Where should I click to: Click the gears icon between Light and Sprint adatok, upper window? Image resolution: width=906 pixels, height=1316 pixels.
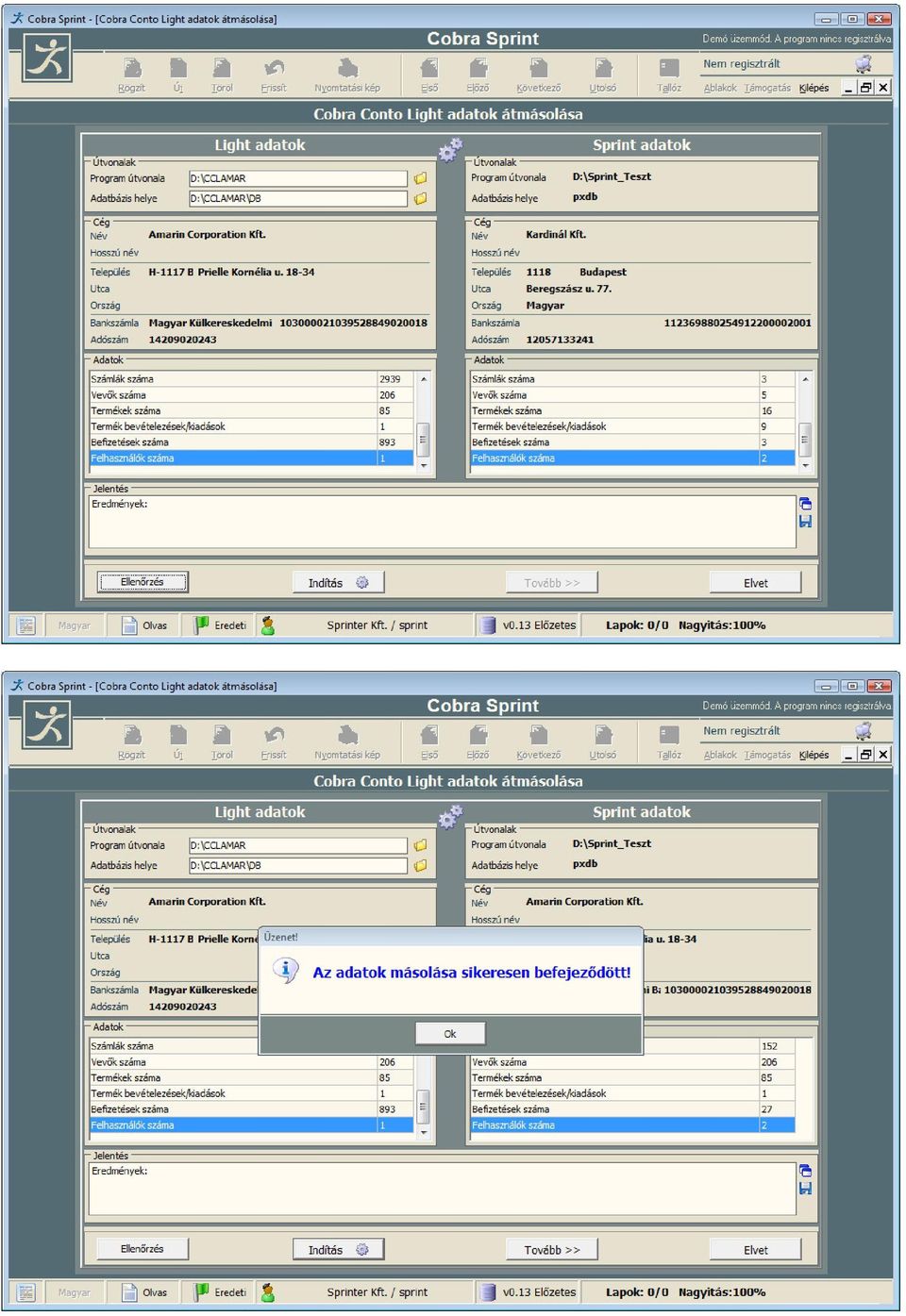click(450, 149)
